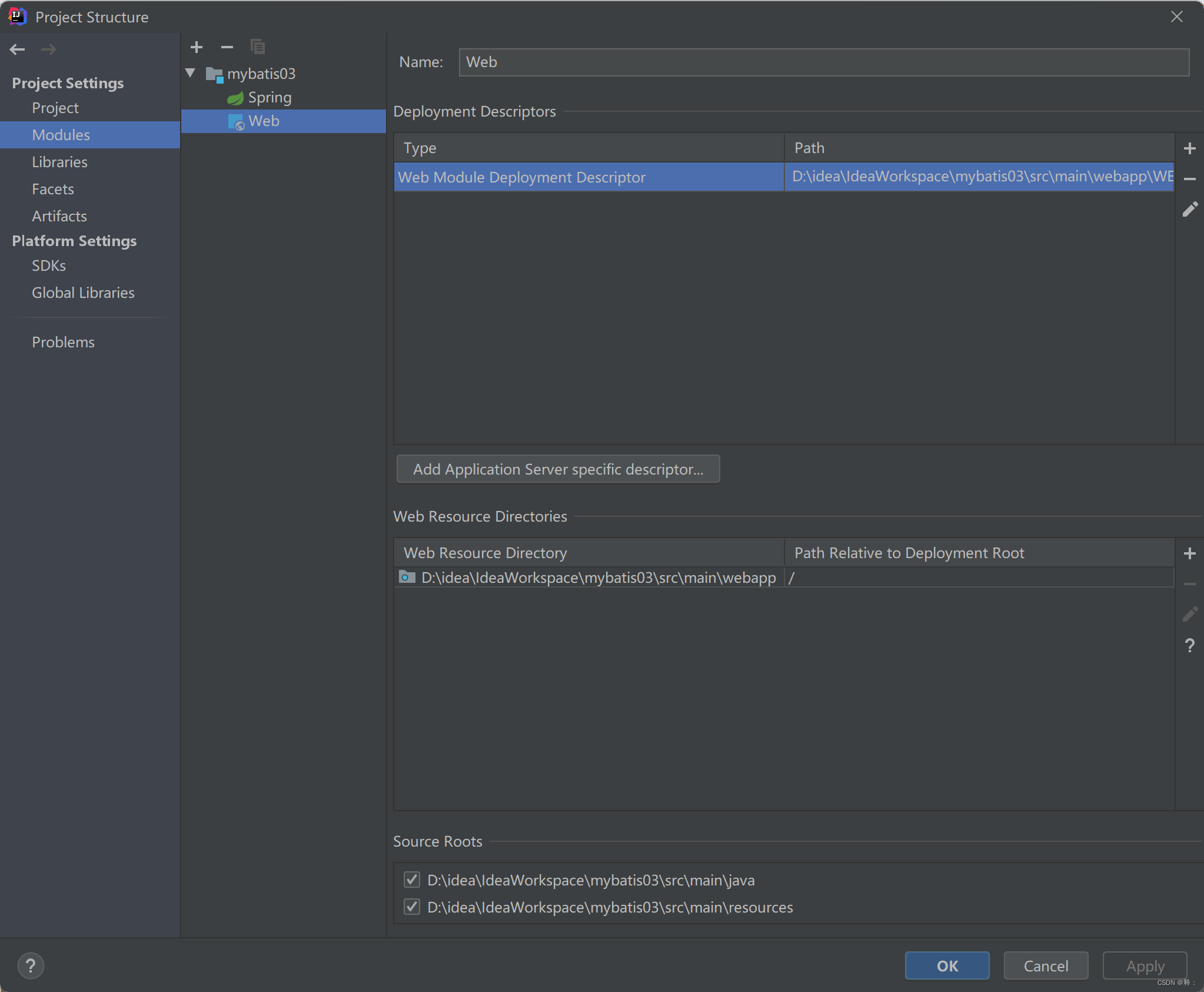Open the Libraries settings
The image size is (1204, 992).
(60, 162)
